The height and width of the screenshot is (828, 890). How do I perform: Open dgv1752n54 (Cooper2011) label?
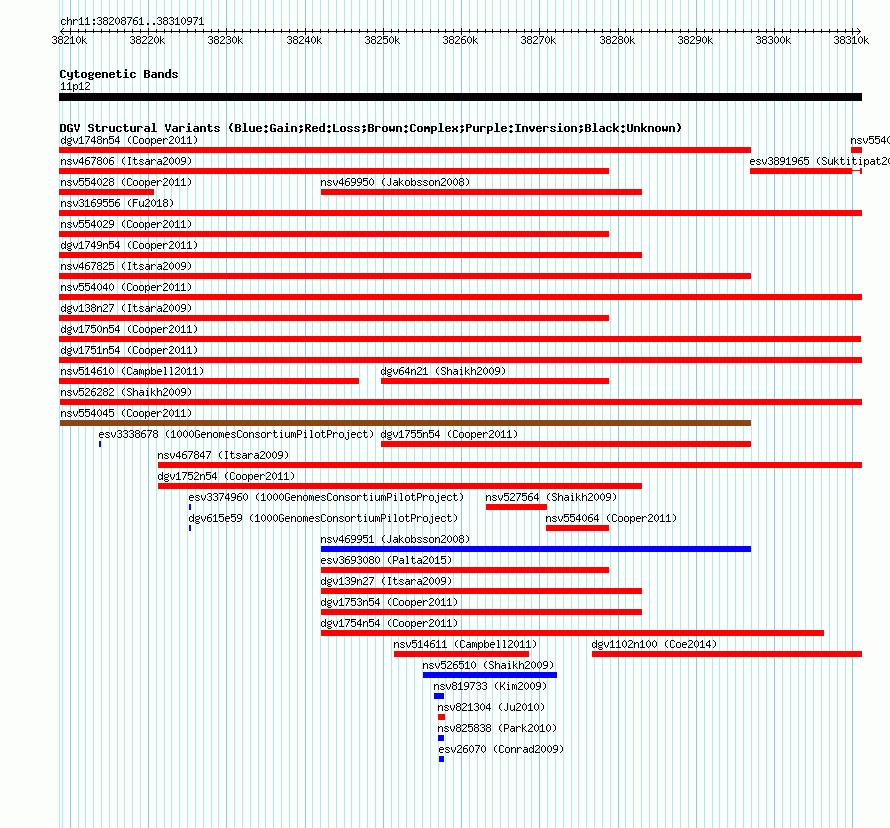point(226,476)
